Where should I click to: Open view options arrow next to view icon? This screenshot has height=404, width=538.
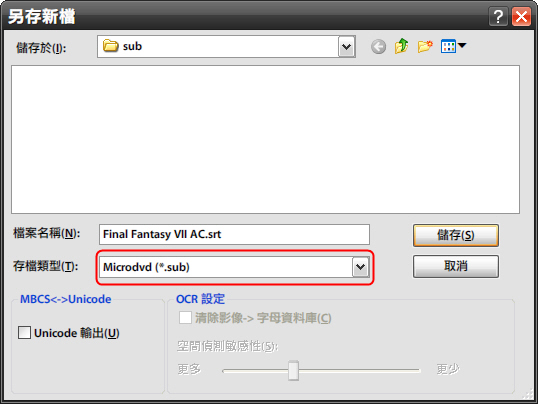click(462, 45)
